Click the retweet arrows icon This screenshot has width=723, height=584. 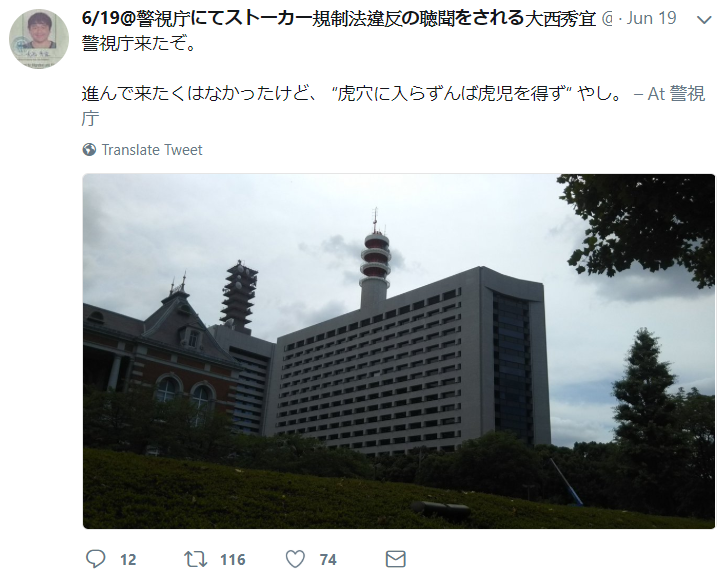tap(196, 559)
